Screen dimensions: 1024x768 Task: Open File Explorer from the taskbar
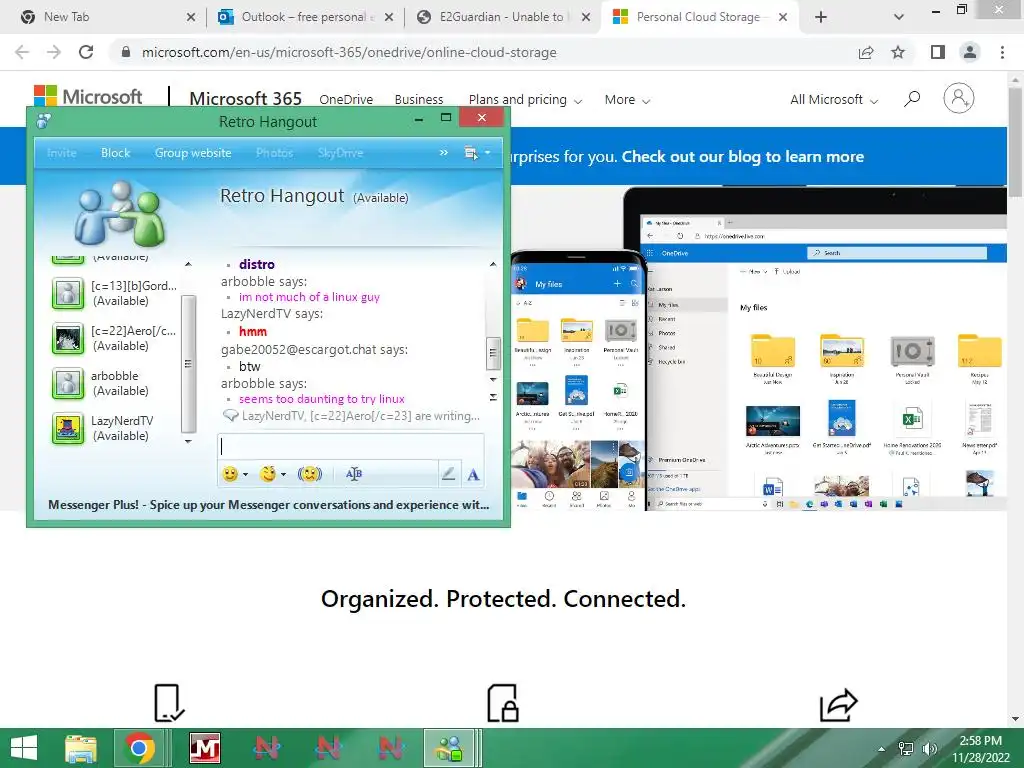[81, 748]
